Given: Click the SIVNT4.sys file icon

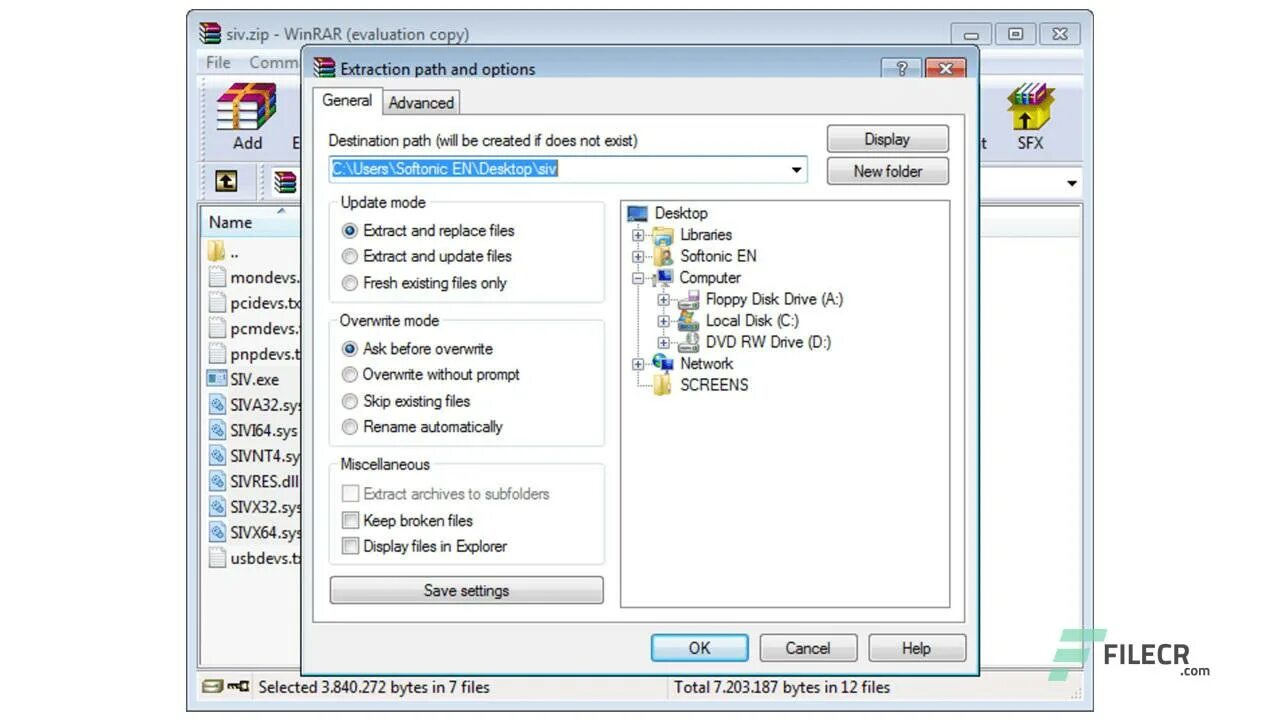Looking at the screenshot, I should pos(216,456).
